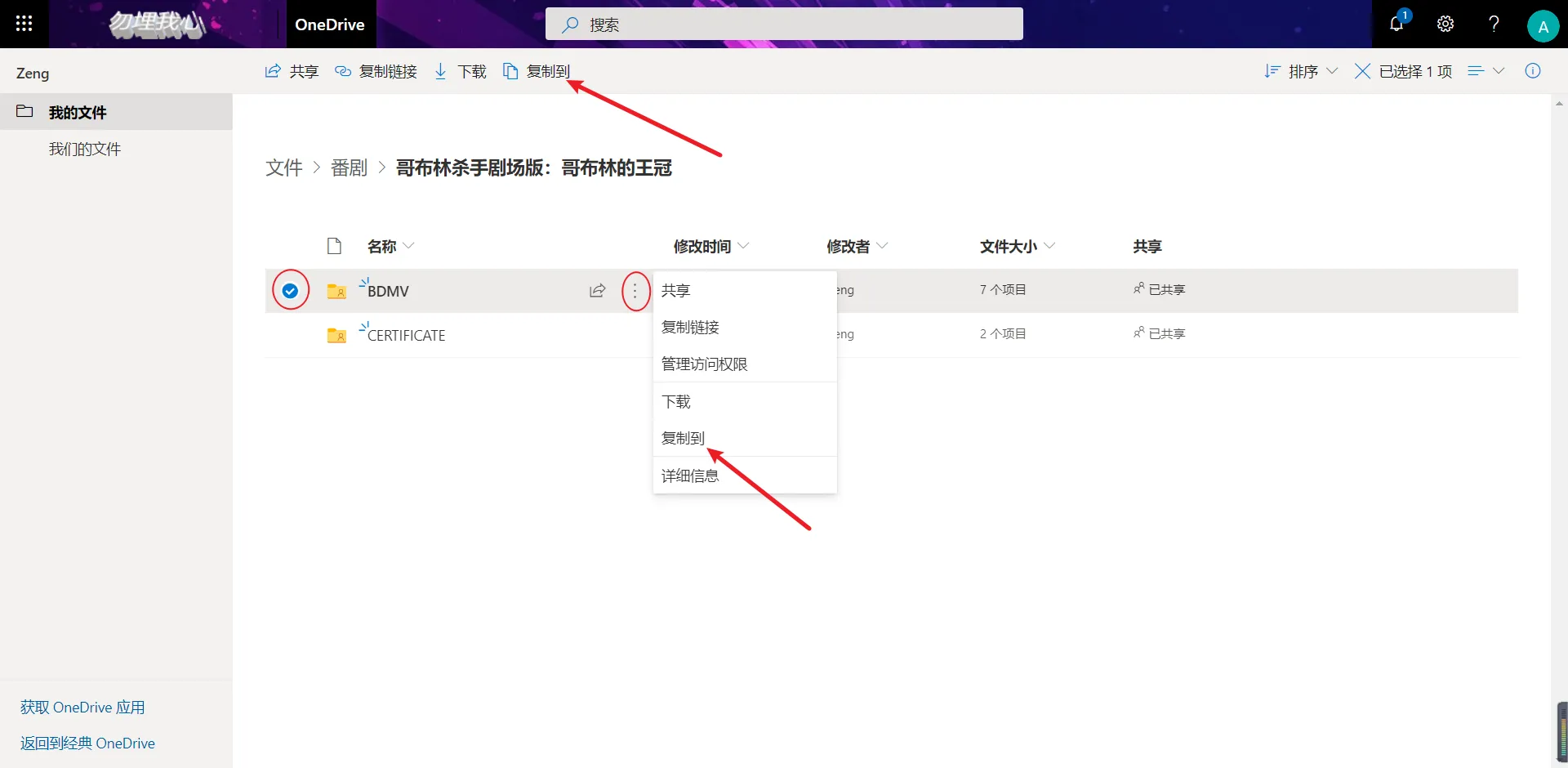Click 已共享 status on CERTIFICATE row
Image resolution: width=1568 pixels, height=768 pixels.
point(1159,333)
